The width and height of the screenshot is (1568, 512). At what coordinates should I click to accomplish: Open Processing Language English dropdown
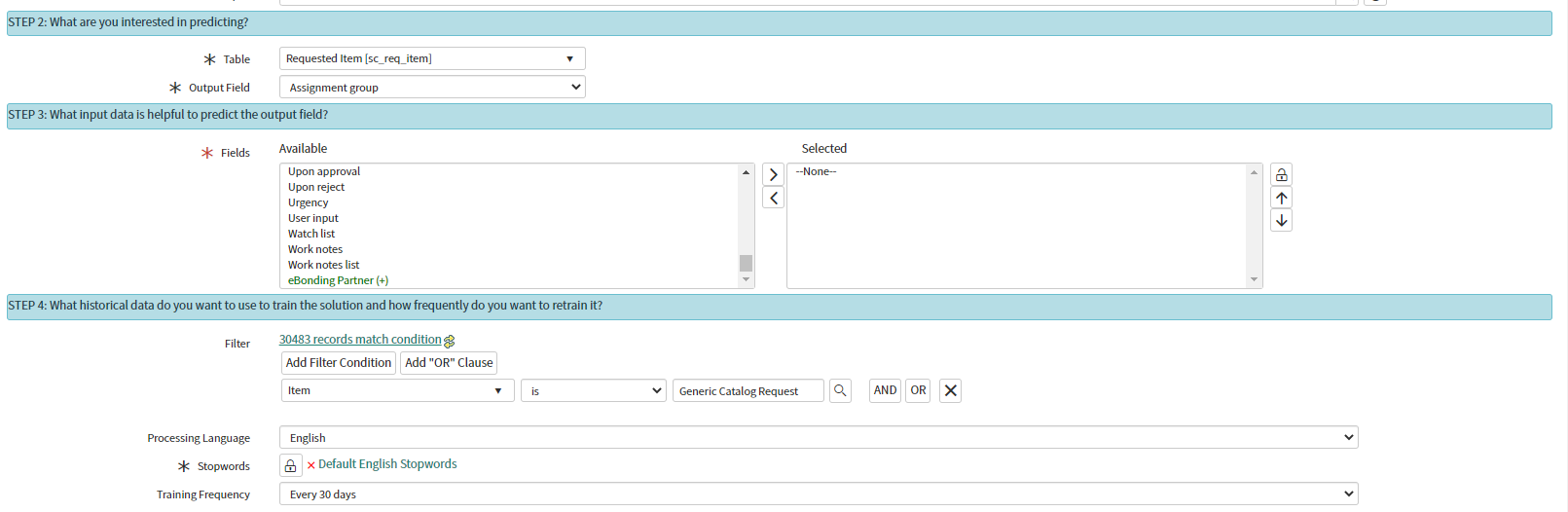pyautogui.click(x=819, y=438)
